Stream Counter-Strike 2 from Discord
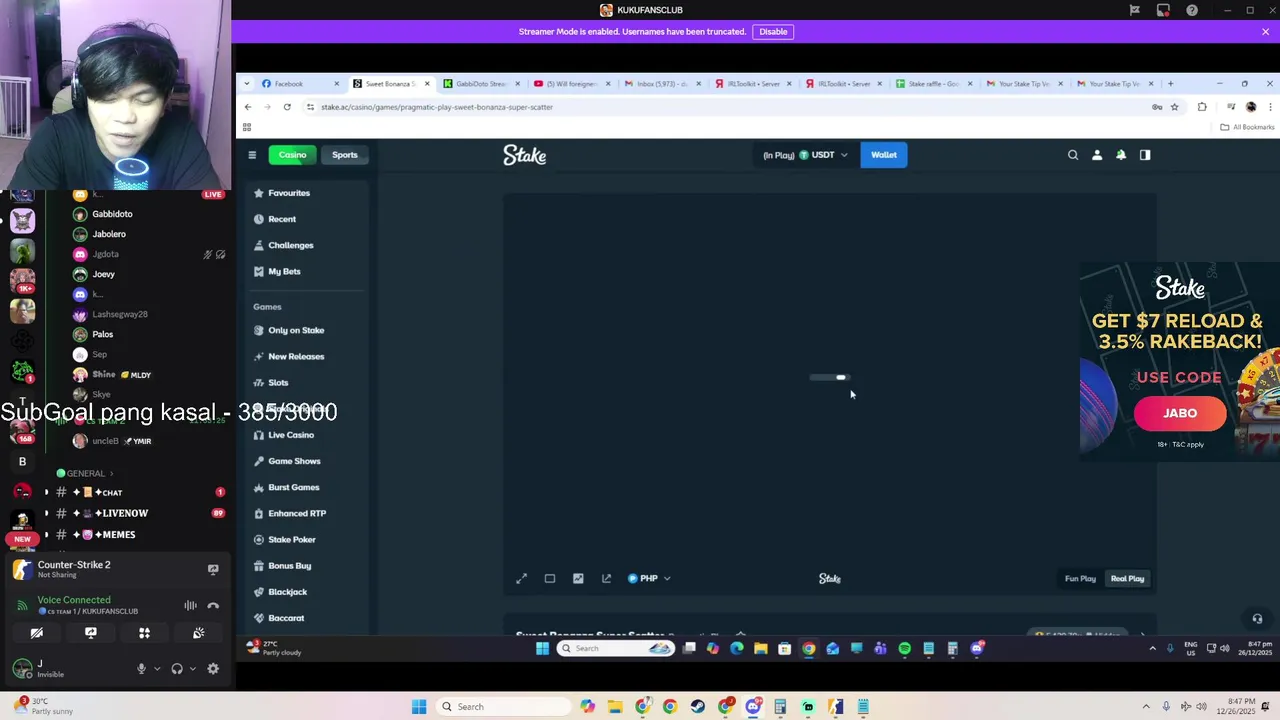The image size is (1280, 720). pos(213,569)
